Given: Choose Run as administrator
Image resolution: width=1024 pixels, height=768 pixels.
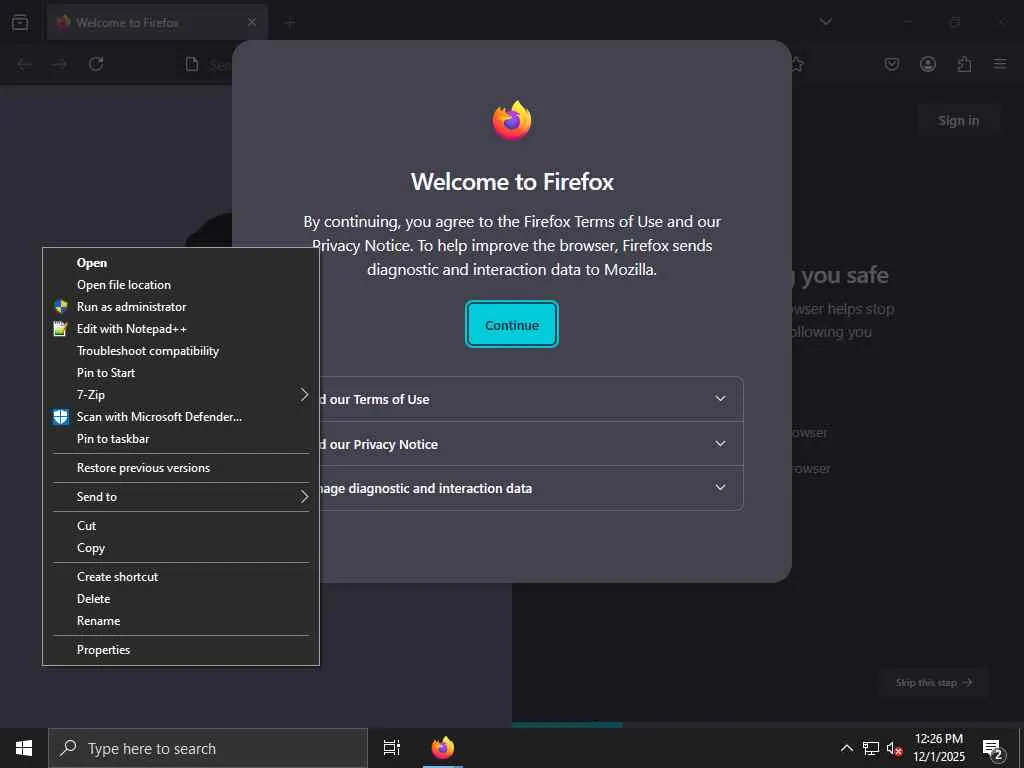Looking at the screenshot, I should (181, 306).
